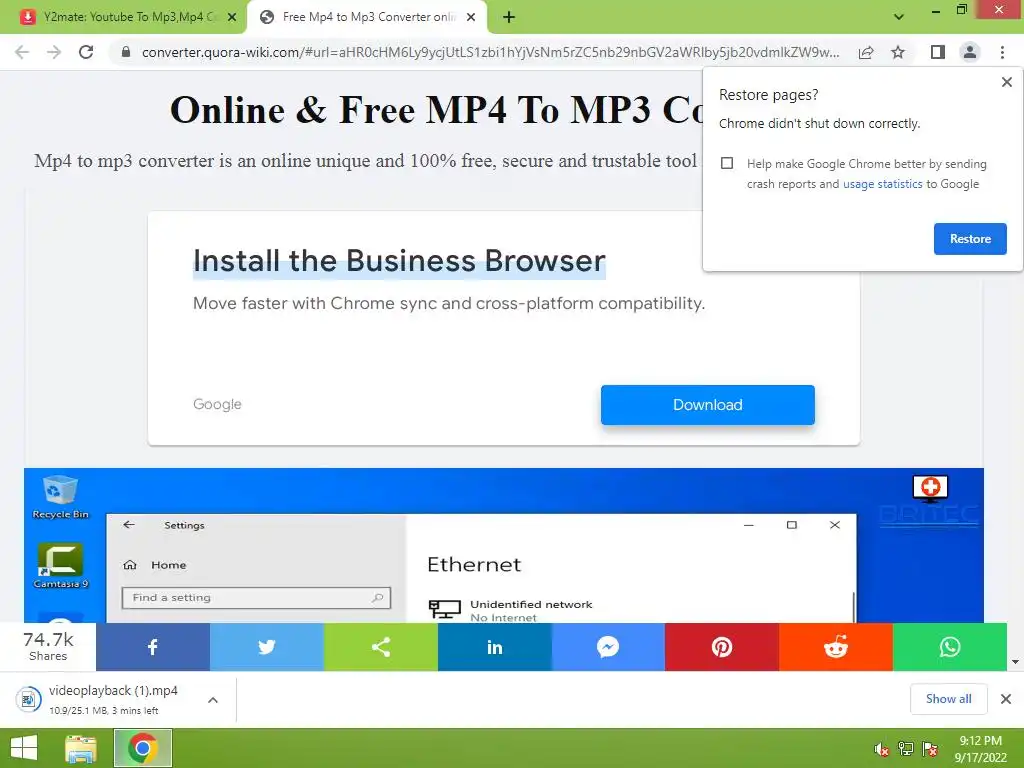Share on WhatsApp
This screenshot has height=768, width=1024.
(x=950, y=647)
